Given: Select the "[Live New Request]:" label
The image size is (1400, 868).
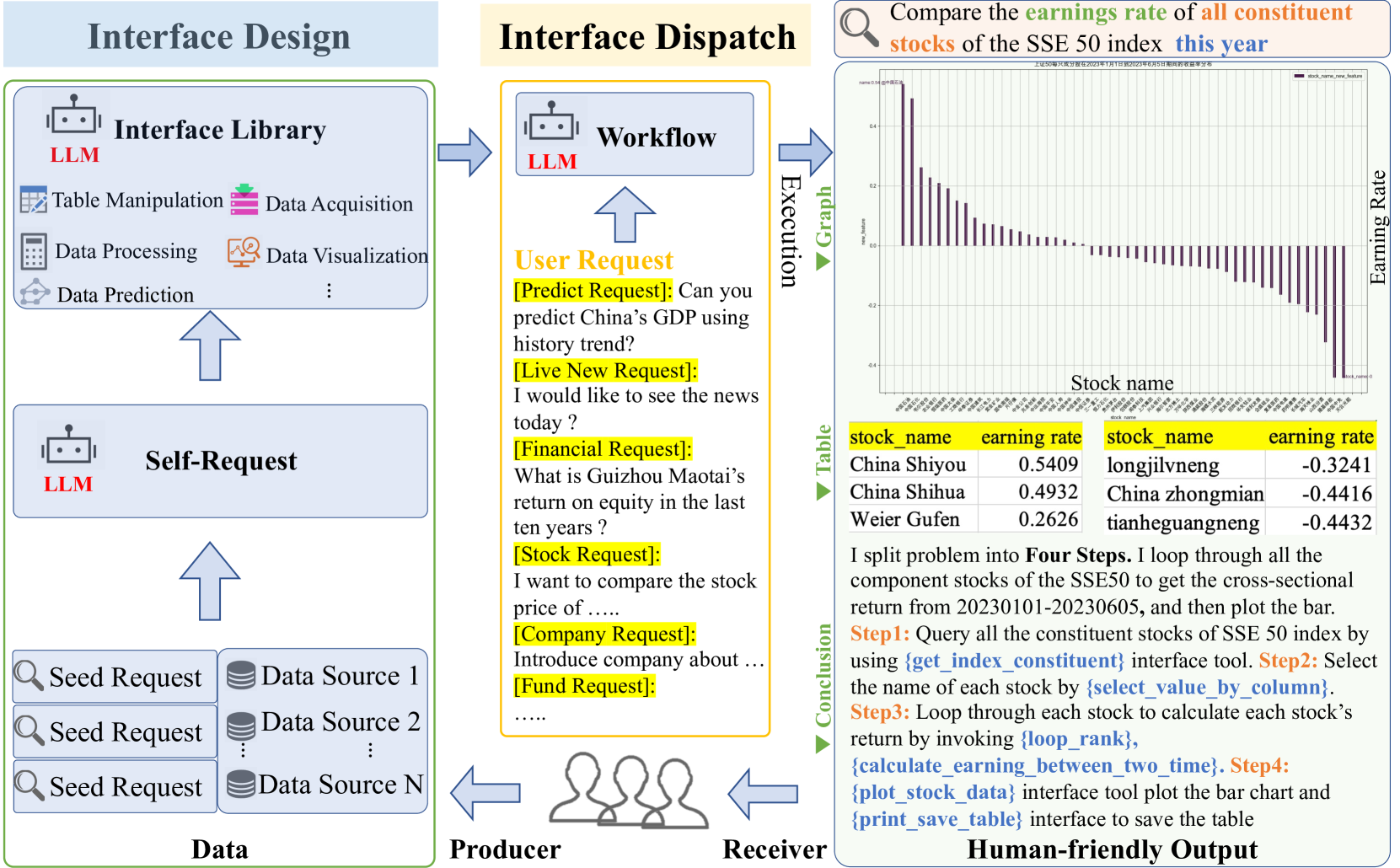Looking at the screenshot, I should pos(606,370).
